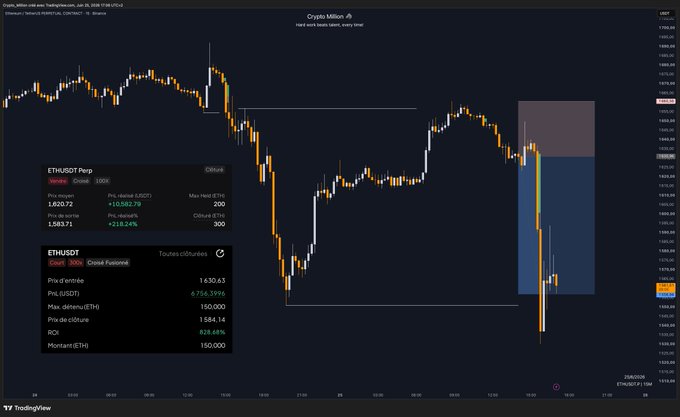Click the PnL réalisé (USDT) label
The width and height of the screenshot is (680, 417).
click(130, 195)
